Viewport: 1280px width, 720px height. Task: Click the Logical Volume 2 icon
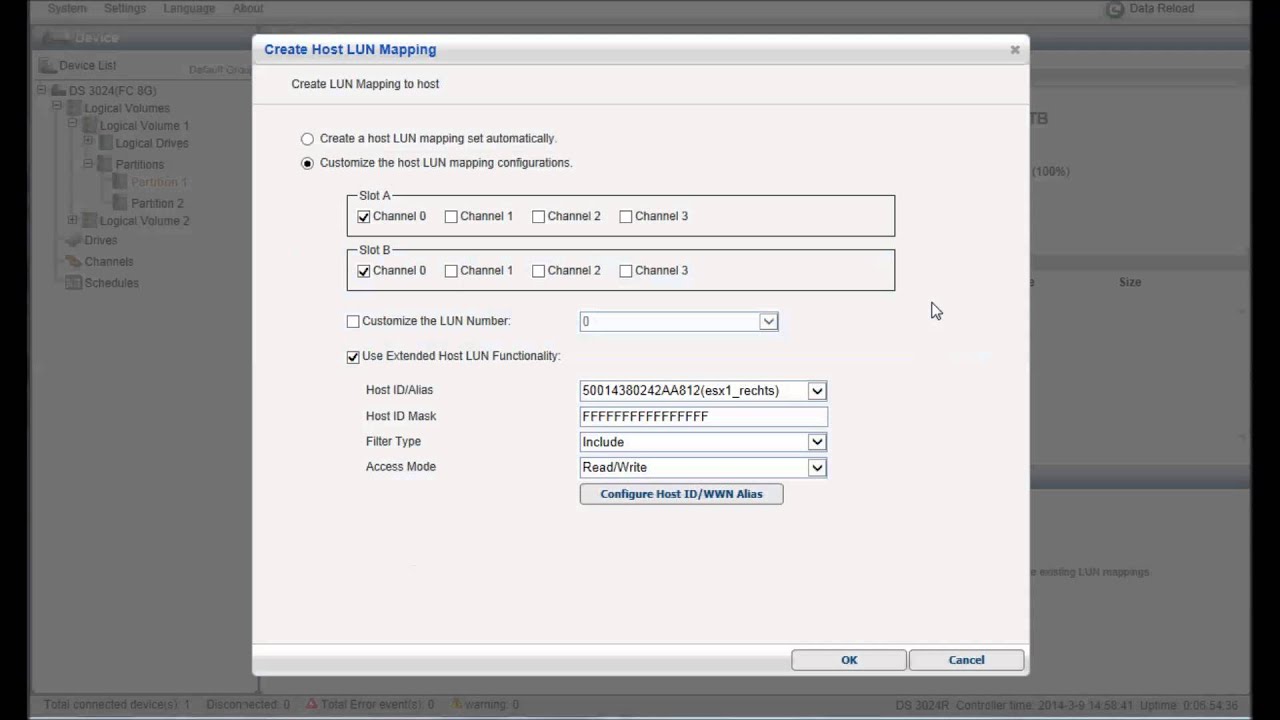pos(89,221)
